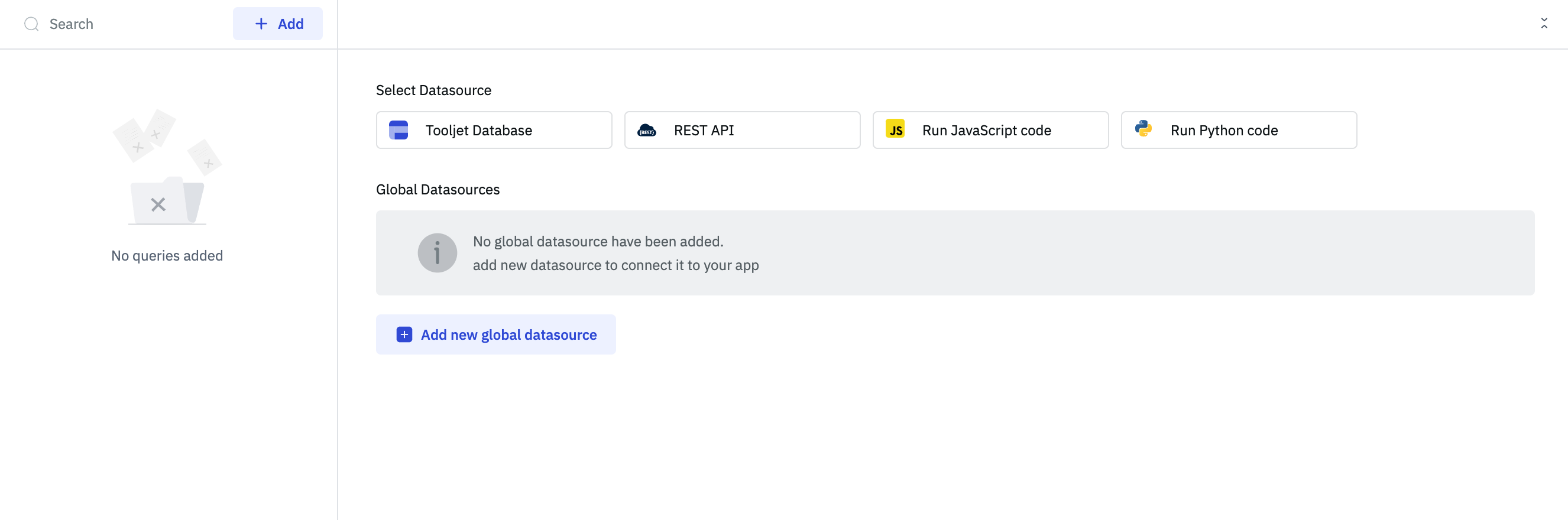Click the No queries added text
1568x520 pixels.
click(167, 255)
